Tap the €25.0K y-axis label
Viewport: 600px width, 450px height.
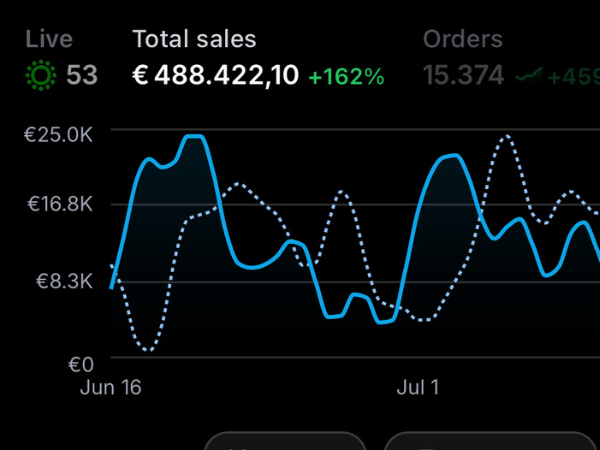pos(58,135)
